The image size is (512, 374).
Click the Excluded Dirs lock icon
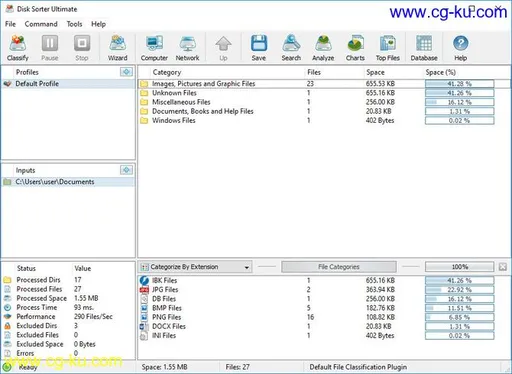point(7,326)
